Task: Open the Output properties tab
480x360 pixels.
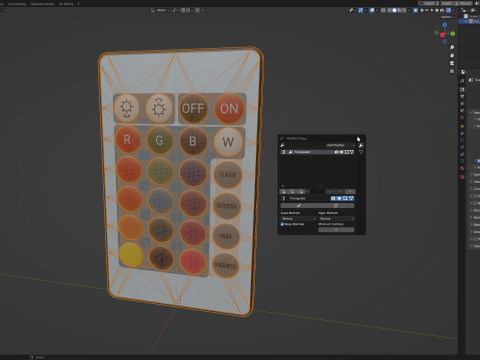Action: [462, 96]
